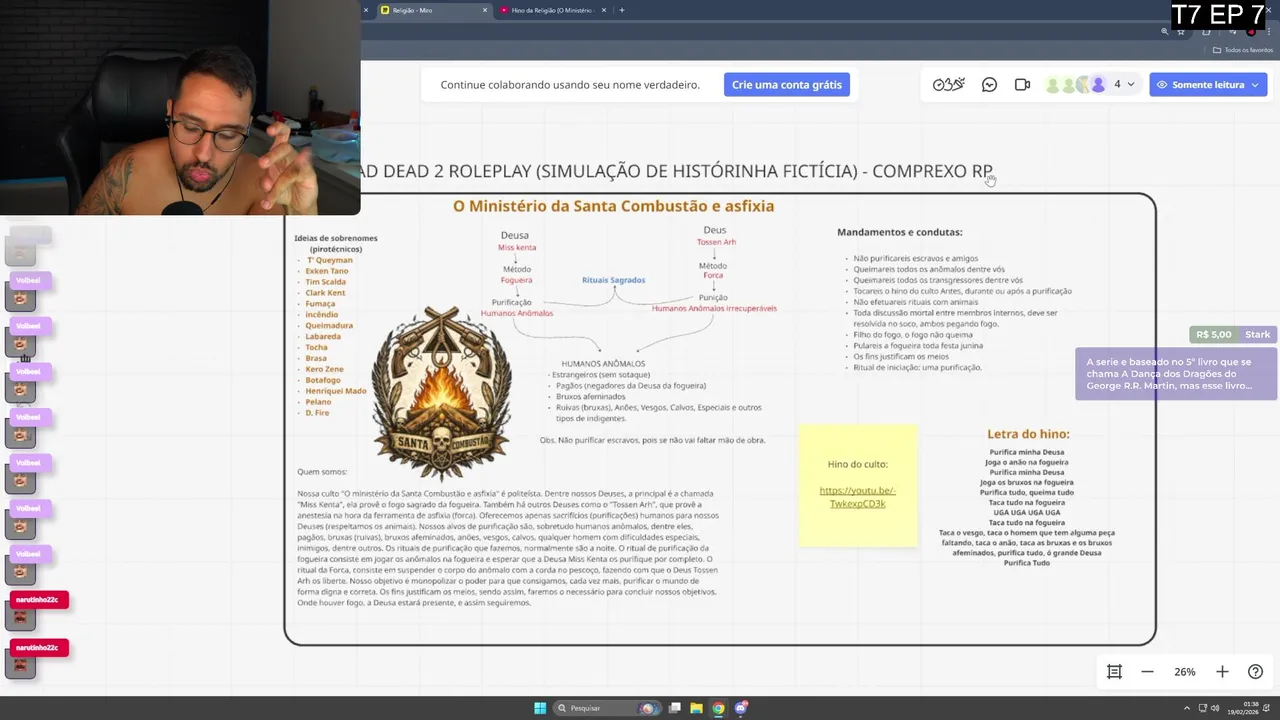This screenshot has width=1280, height=720.
Task: Start a Miro video call
Action: pyautogui.click(x=1022, y=85)
